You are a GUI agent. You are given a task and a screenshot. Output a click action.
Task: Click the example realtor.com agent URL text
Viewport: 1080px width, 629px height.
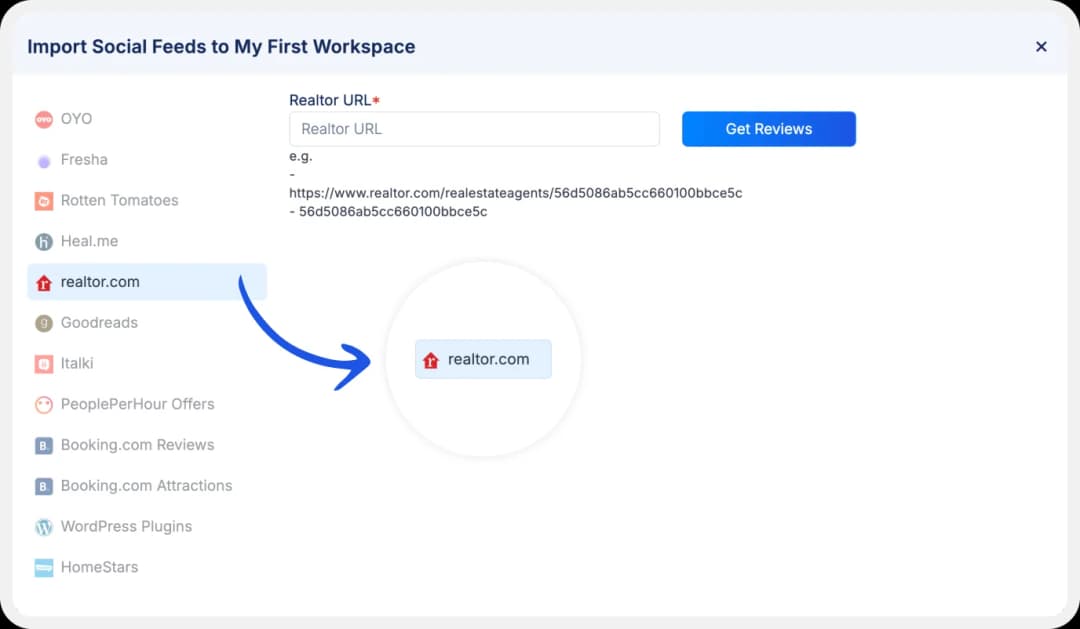pos(515,192)
